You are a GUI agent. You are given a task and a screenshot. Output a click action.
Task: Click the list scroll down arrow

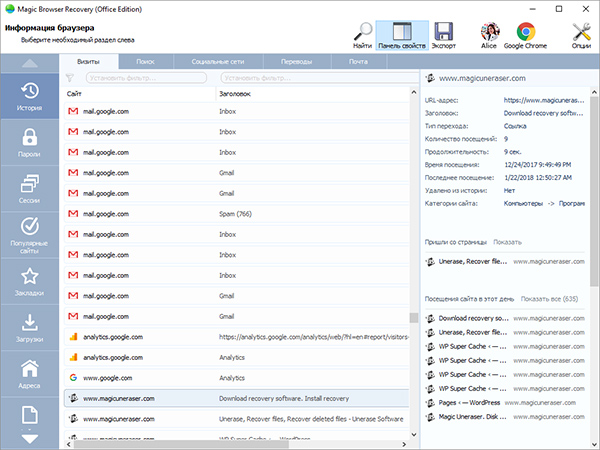pyautogui.click(x=414, y=434)
